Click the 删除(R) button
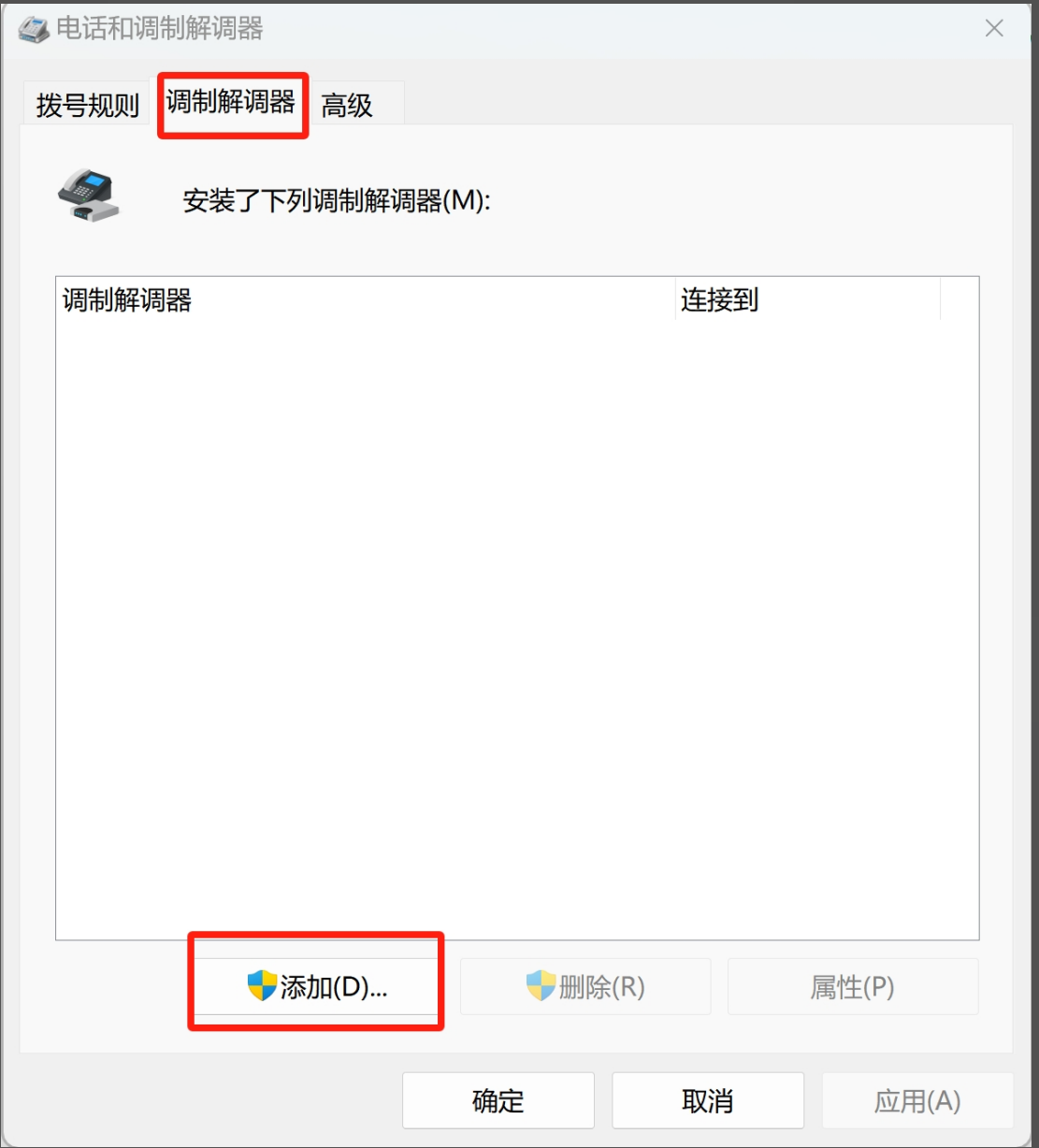The height and width of the screenshot is (1148, 1039). [x=585, y=986]
